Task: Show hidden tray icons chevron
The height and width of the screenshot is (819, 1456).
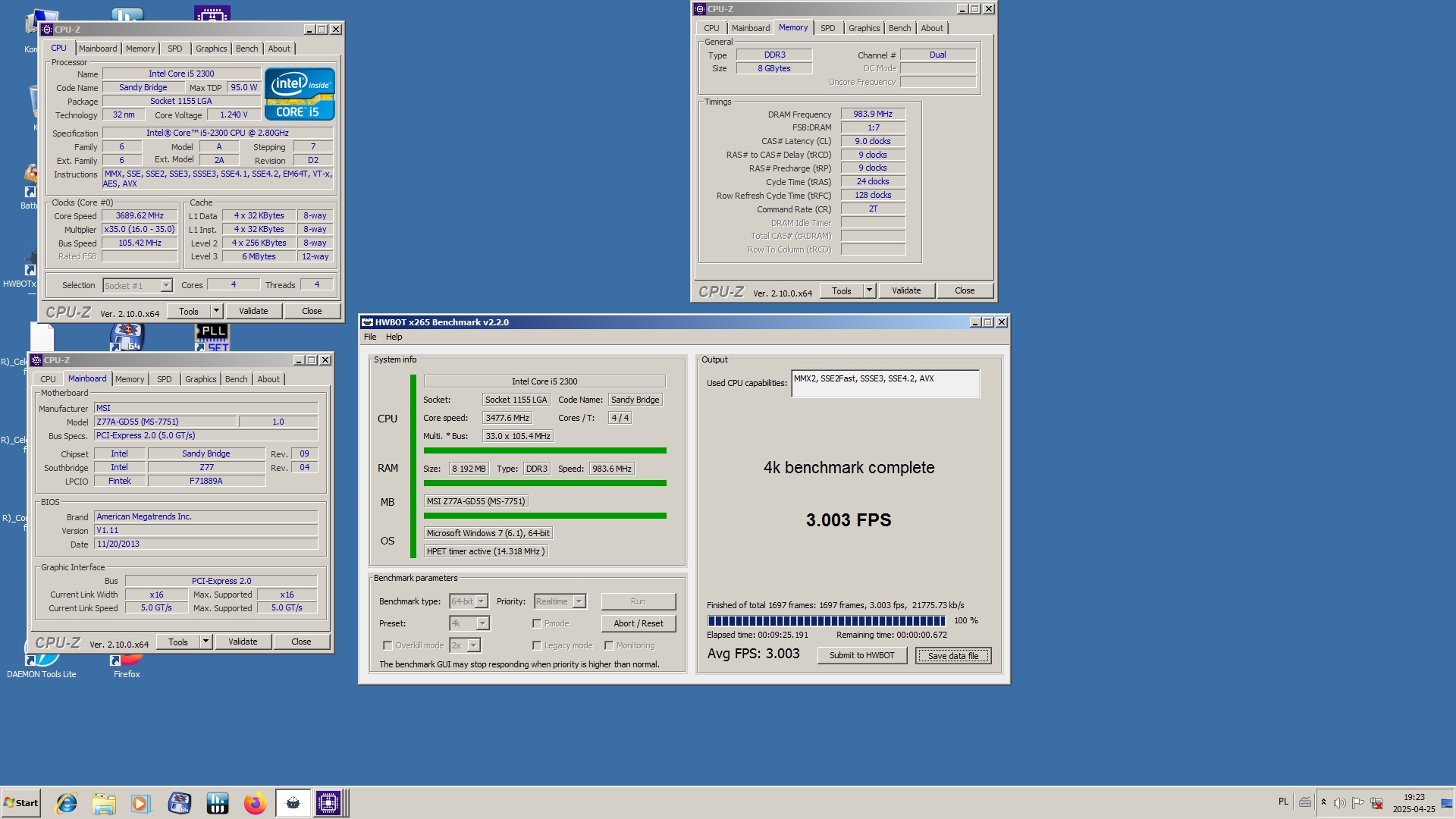Action: [x=1323, y=802]
